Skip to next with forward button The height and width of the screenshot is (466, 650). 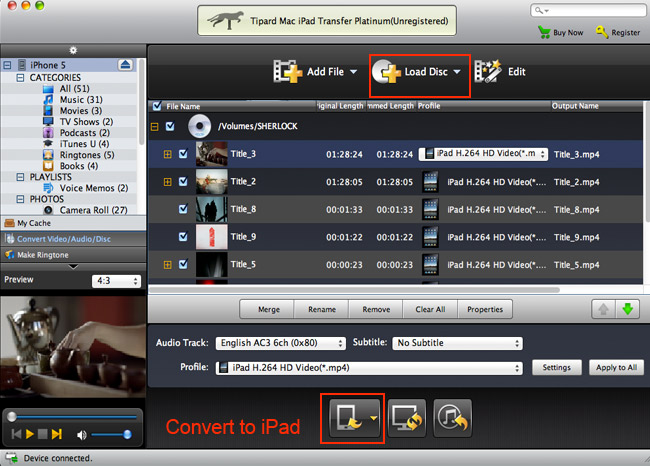[57, 434]
